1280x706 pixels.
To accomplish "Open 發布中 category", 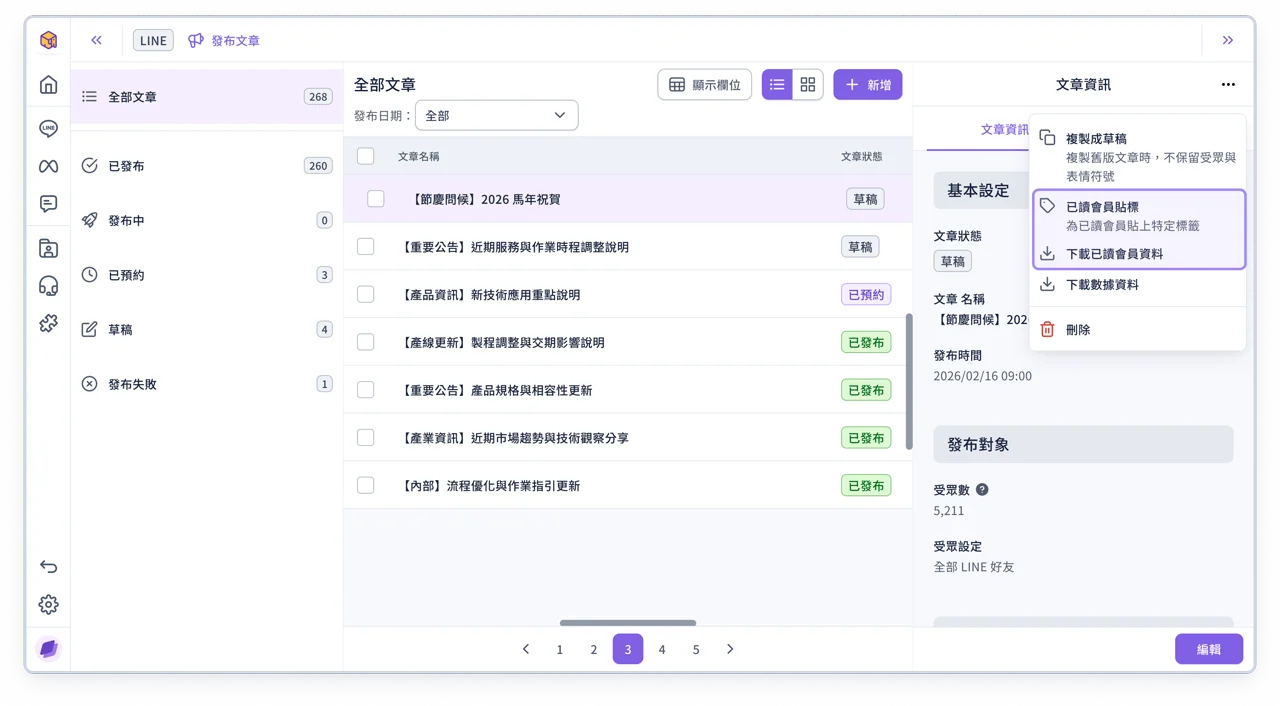I will click(x=207, y=220).
